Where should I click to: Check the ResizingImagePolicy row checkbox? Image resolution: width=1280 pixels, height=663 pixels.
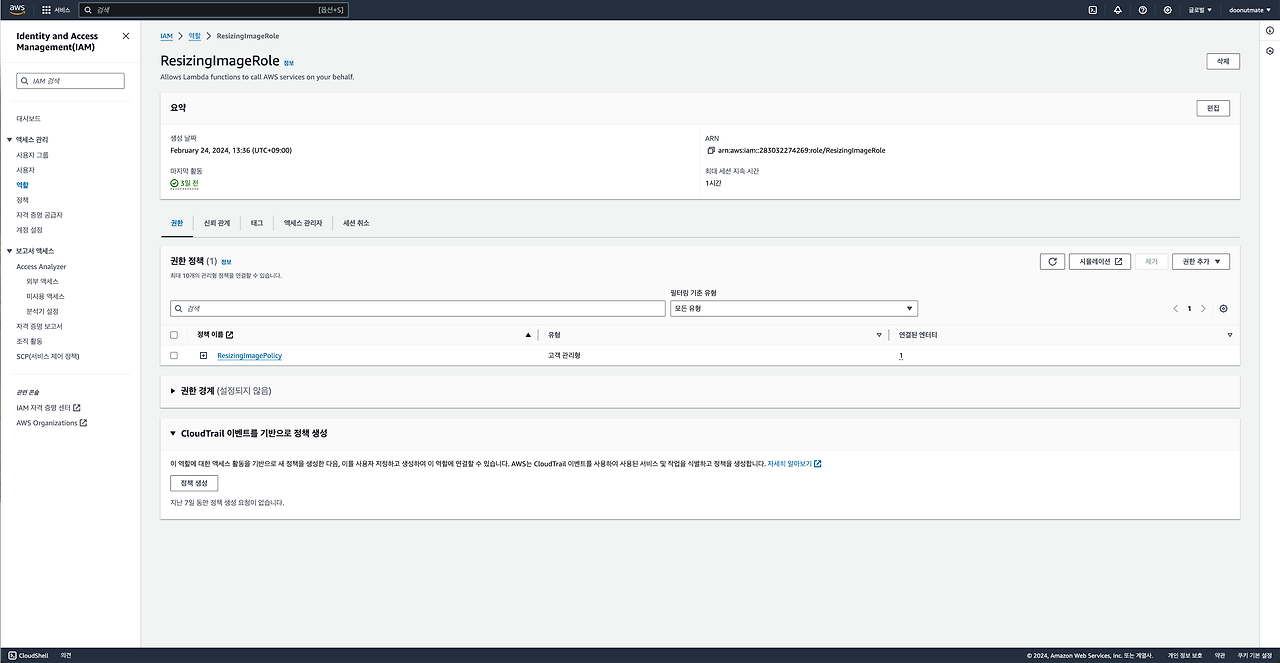pos(174,355)
